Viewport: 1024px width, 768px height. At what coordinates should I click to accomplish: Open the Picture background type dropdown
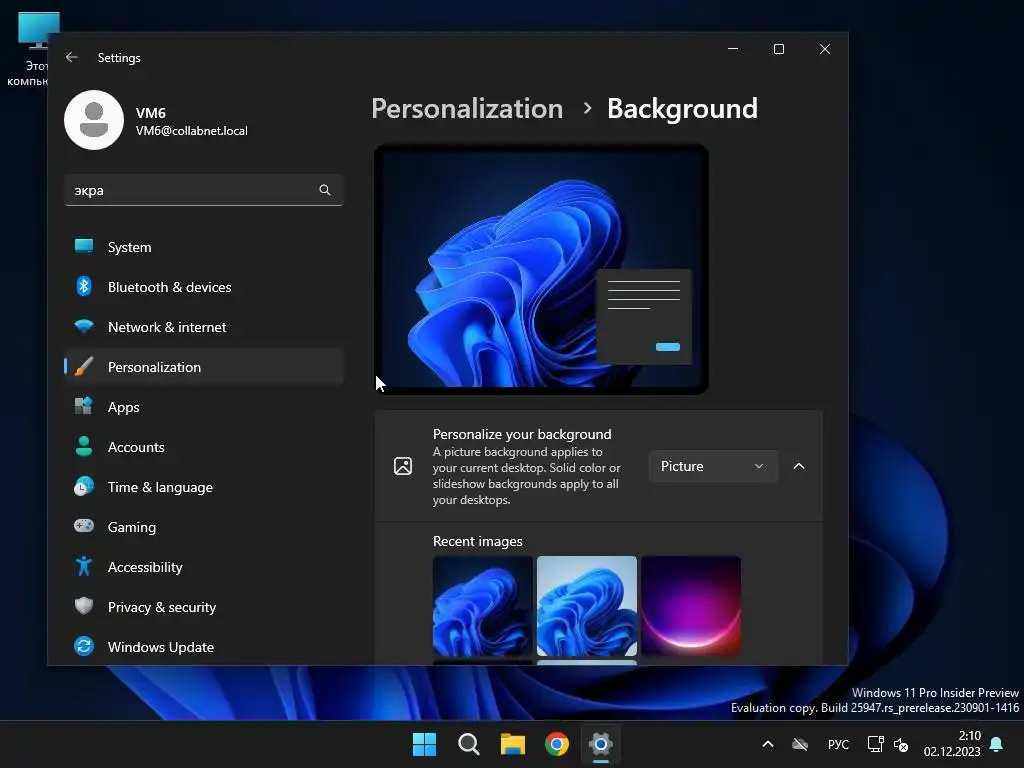pos(713,466)
